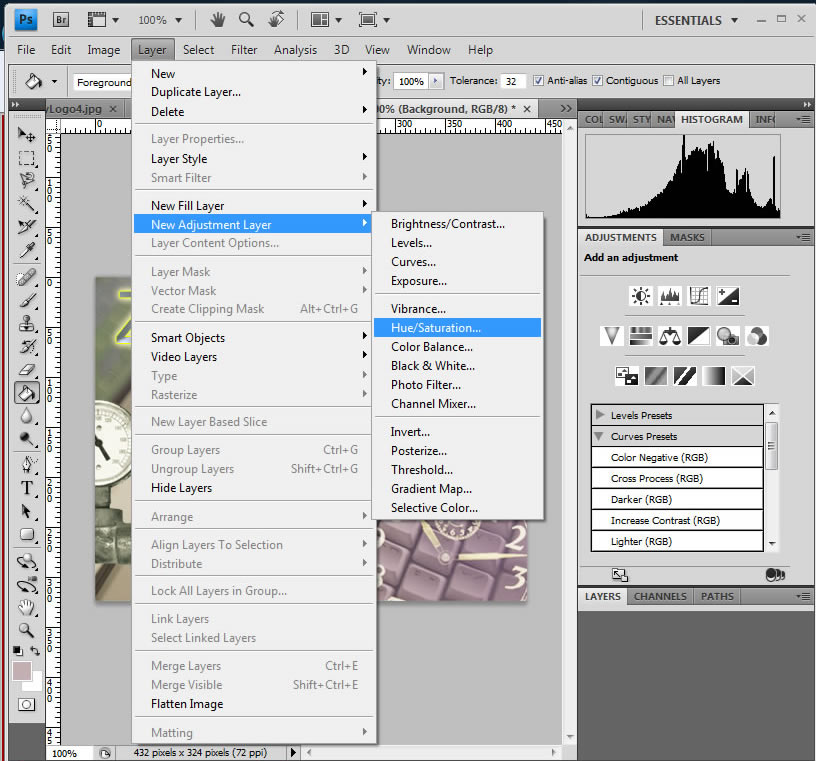Click the foreground color swatch
This screenshot has height=761, width=816.
pyautogui.click(x=21, y=670)
